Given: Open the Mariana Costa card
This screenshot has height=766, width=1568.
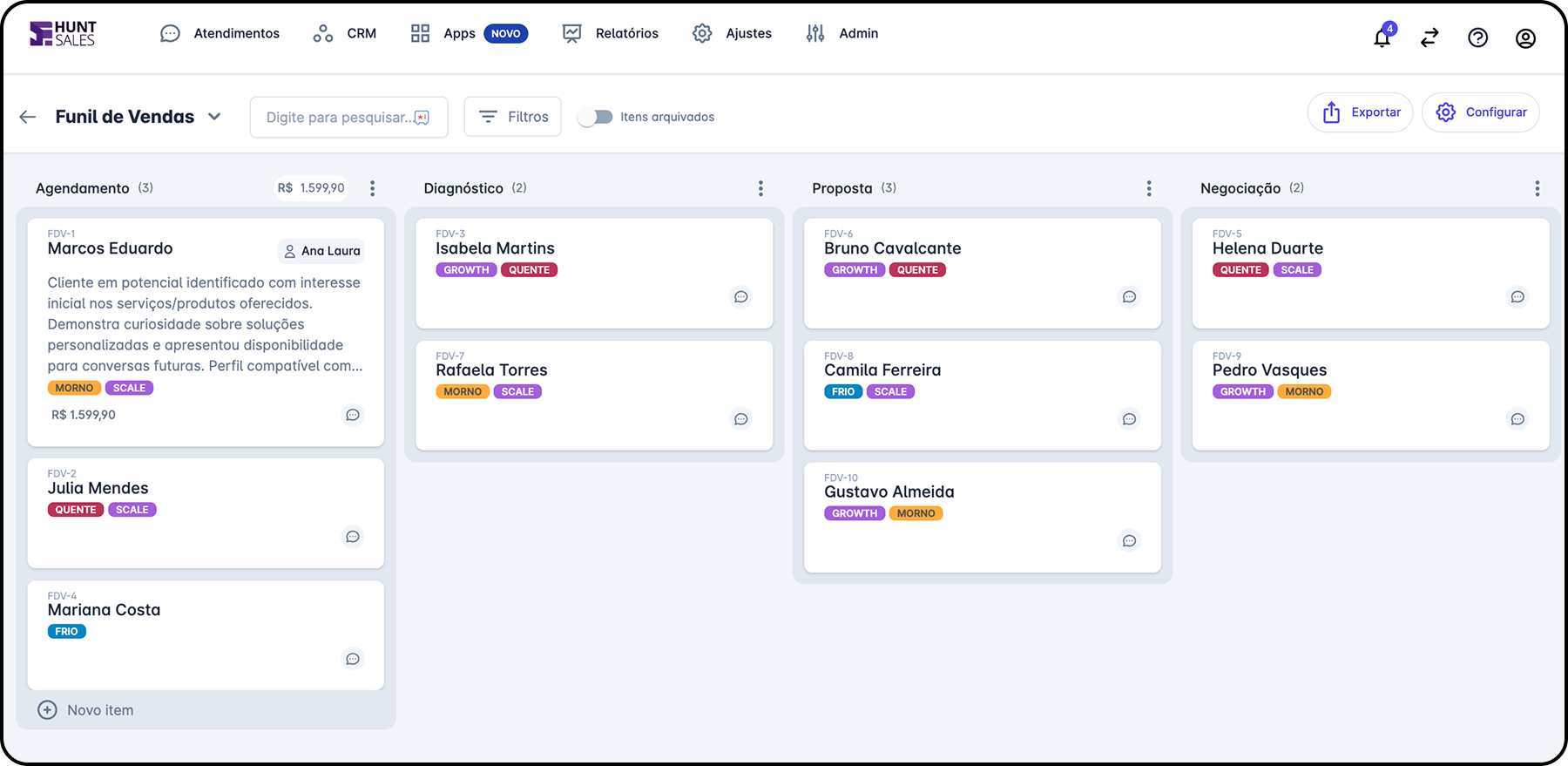Looking at the screenshot, I should pyautogui.click(x=206, y=635).
